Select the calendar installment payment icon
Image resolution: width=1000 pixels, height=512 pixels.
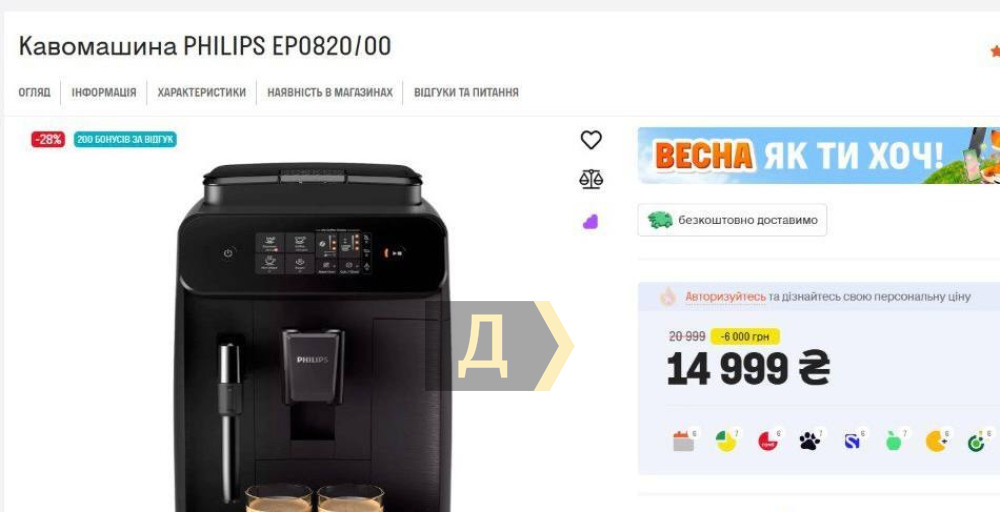pyautogui.click(x=683, y=441)
